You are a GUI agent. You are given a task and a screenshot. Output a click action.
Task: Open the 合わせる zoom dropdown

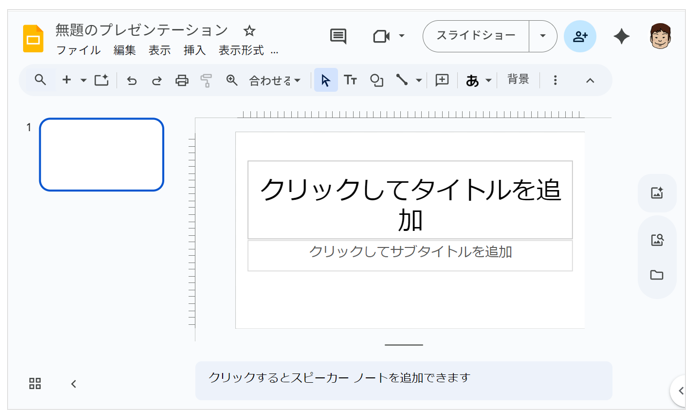[275, 80]
